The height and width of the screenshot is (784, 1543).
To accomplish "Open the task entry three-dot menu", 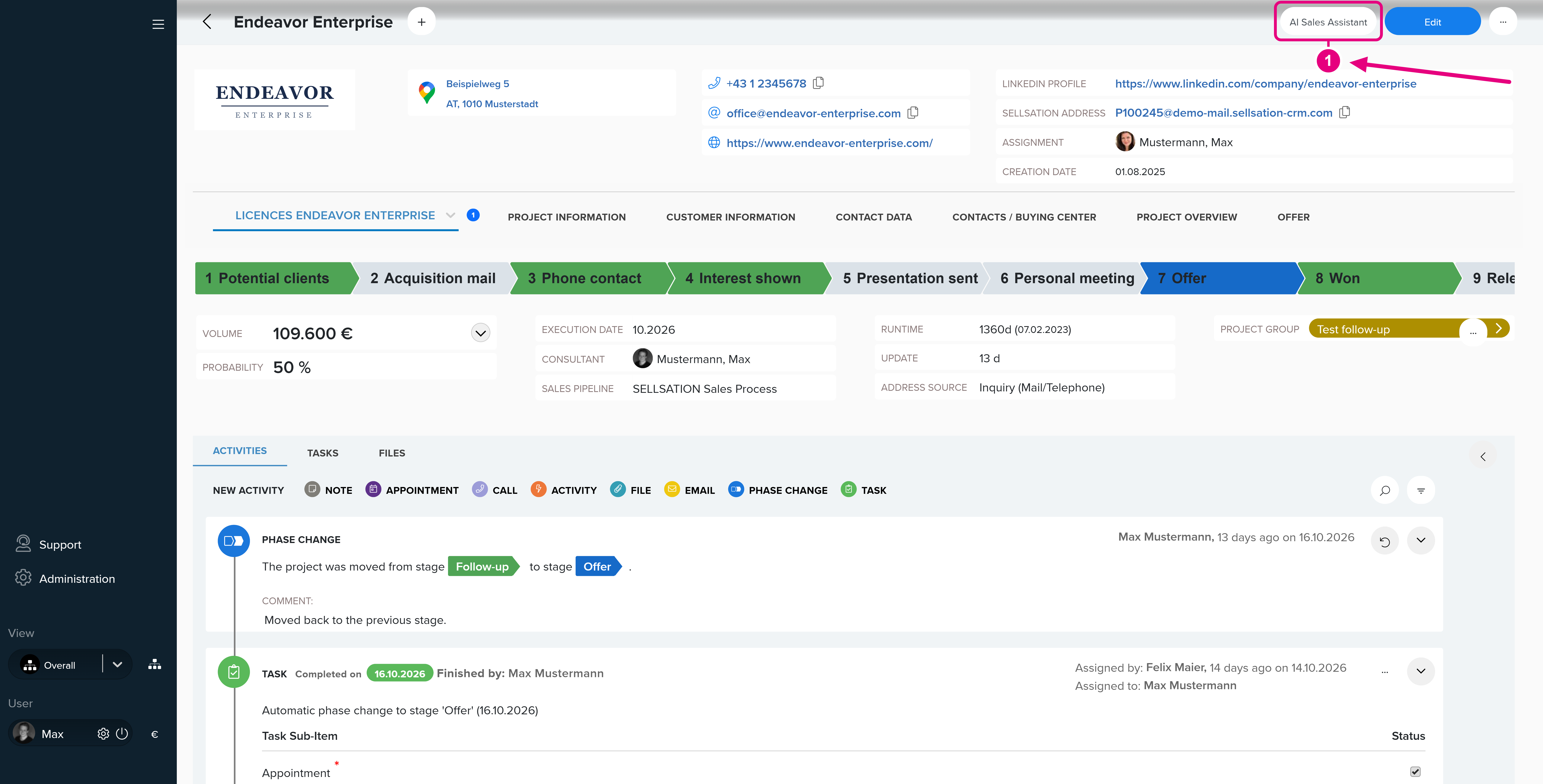I will [x=1385, y=672].
